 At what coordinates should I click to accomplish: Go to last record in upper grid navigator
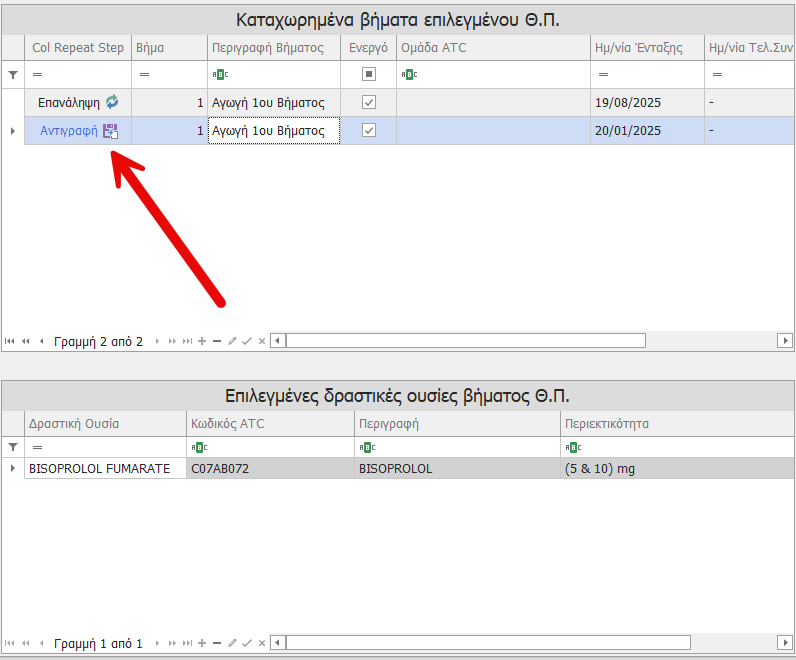click(x=187, y=341)
